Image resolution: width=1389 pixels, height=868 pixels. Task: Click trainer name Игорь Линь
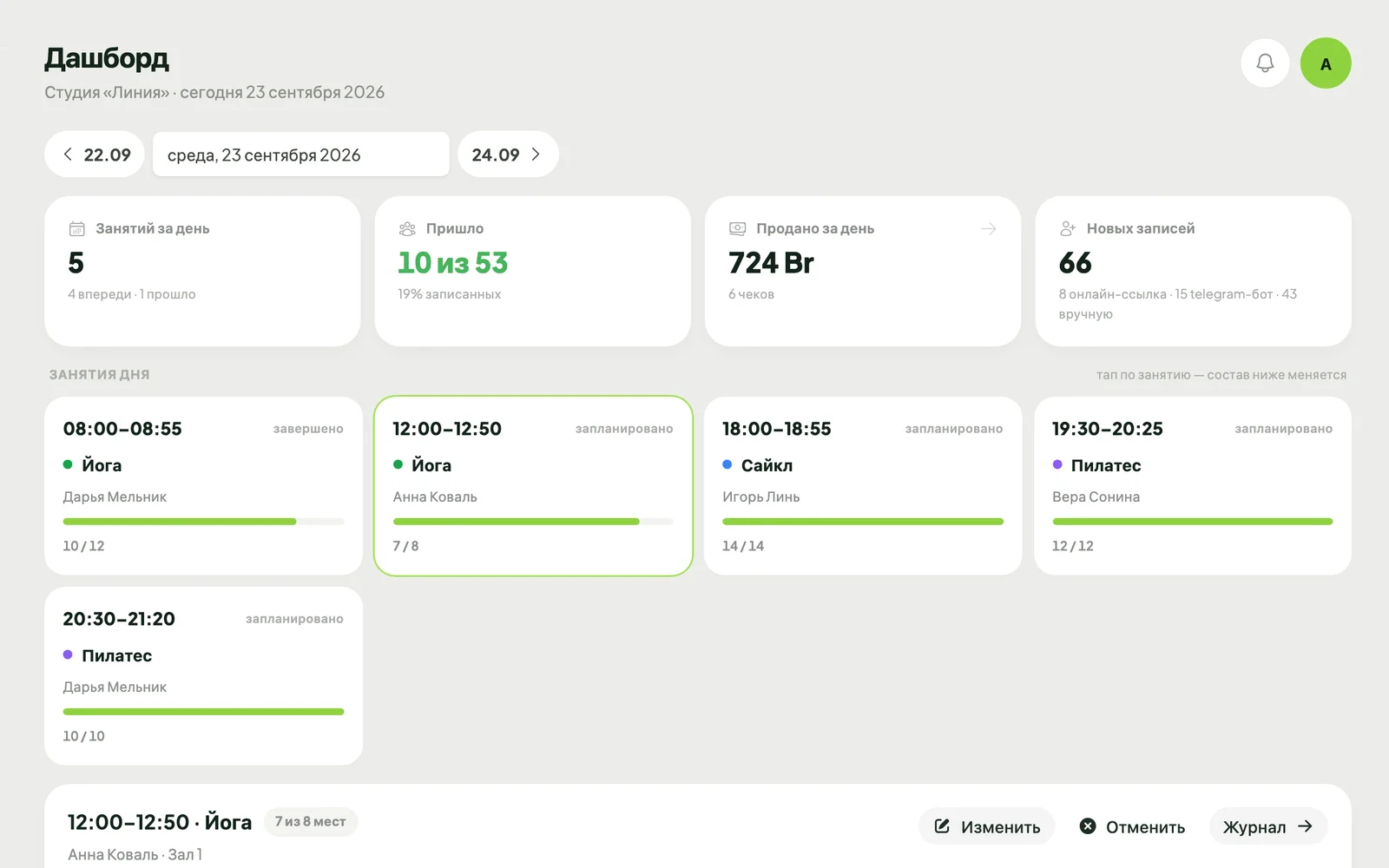click(x=761, y=496)
